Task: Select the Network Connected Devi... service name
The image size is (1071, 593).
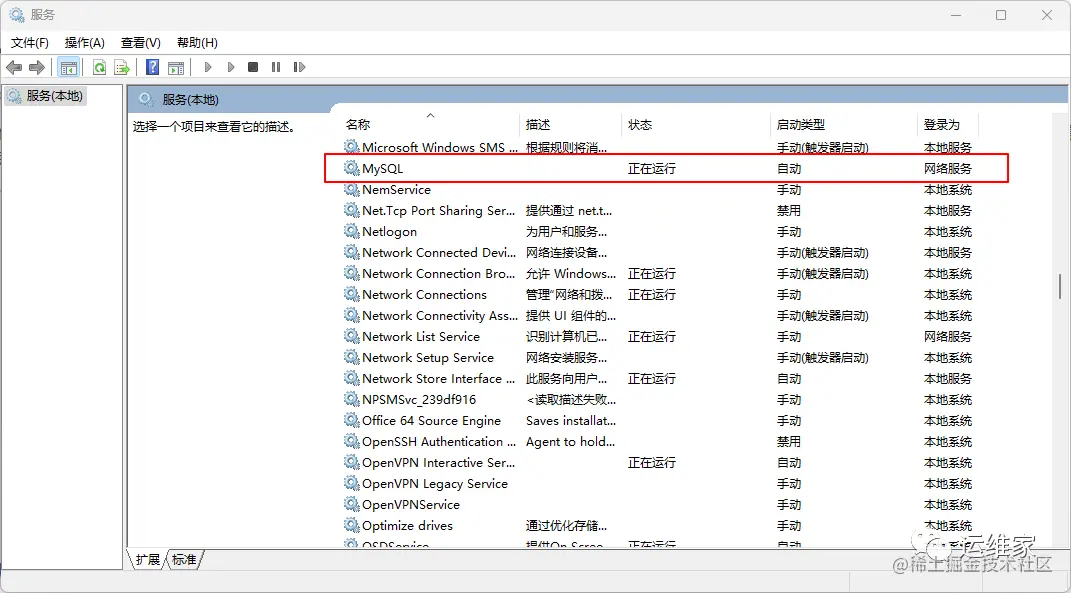Action: pos(439,253)
